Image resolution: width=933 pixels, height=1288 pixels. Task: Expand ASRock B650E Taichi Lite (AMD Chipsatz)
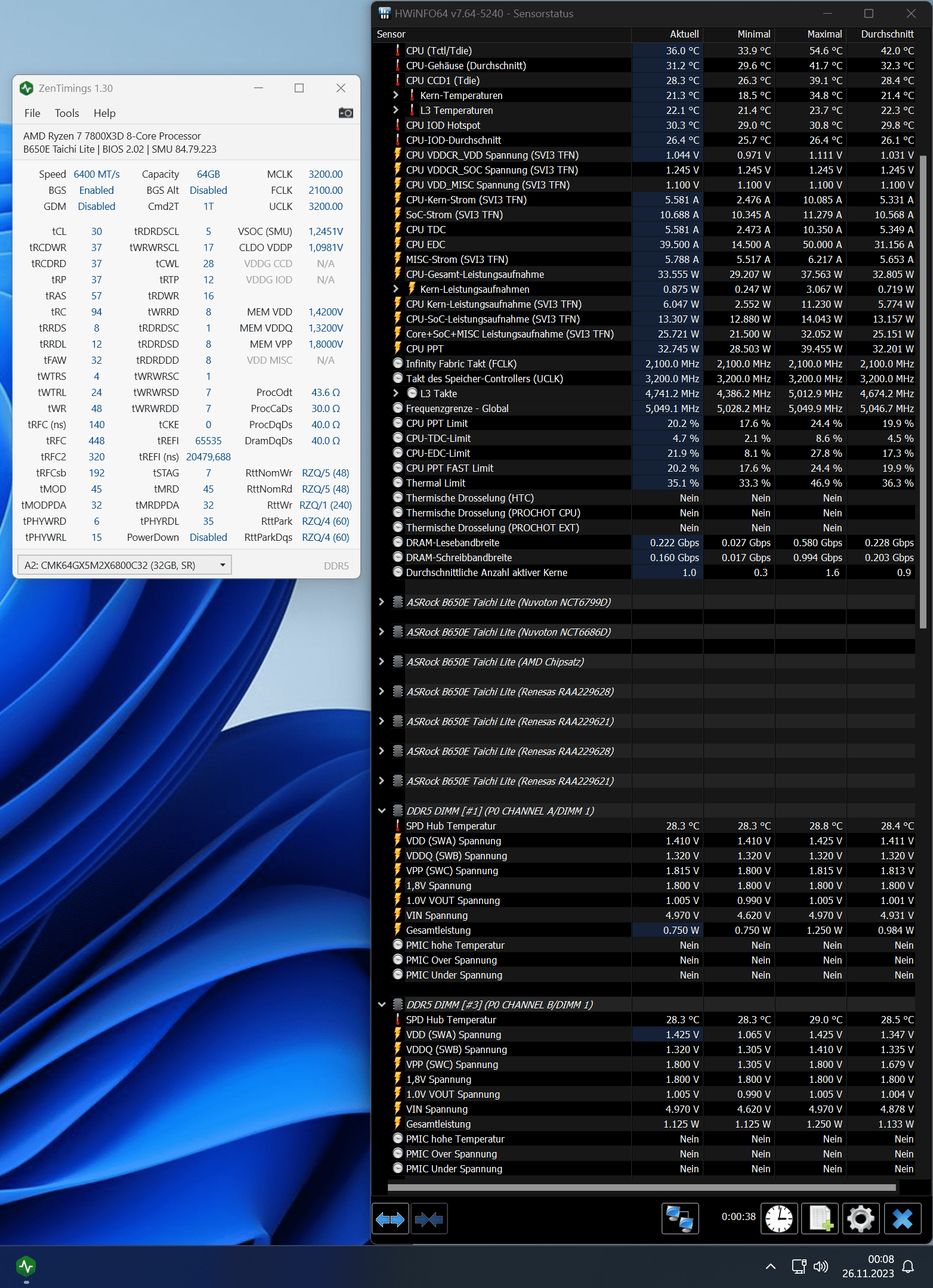pos(382,661)
